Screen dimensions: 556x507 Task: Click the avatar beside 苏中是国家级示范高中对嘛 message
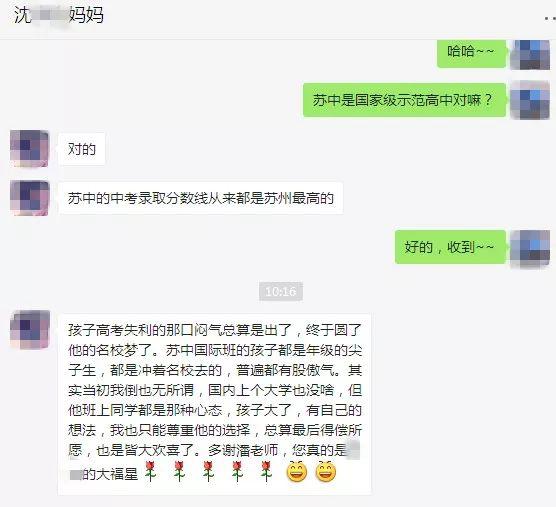[530, 100]
